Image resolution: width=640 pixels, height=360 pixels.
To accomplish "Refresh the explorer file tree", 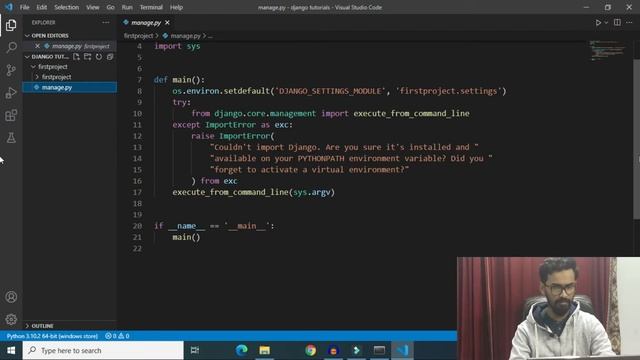I will (99, 57).
